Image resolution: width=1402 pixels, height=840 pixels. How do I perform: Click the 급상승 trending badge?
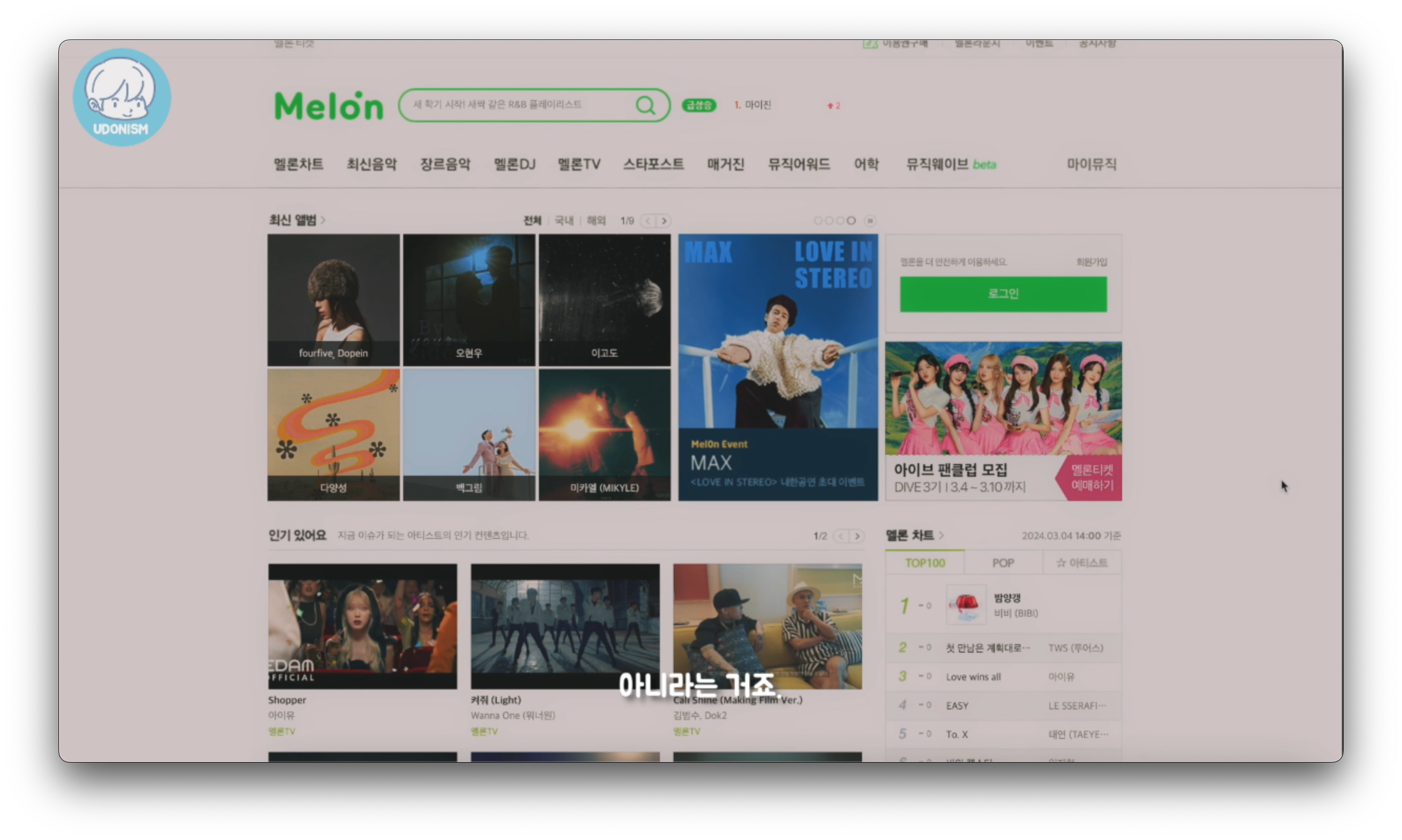click(698, 105)
